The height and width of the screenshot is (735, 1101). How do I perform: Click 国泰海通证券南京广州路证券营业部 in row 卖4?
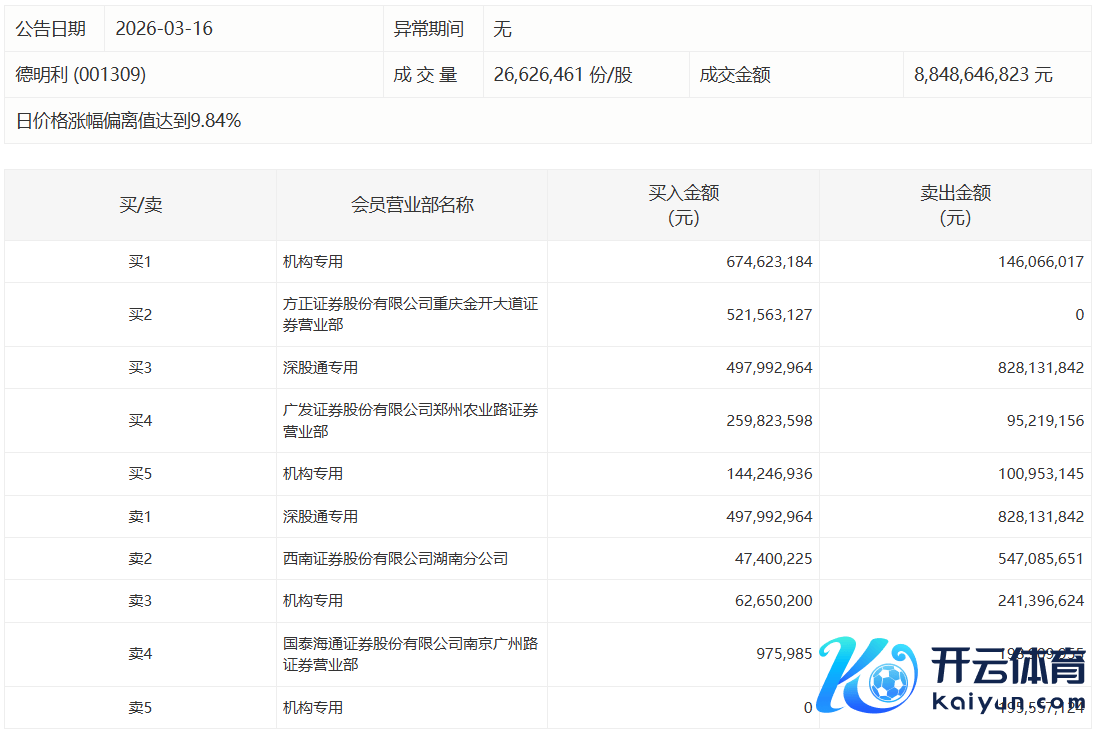pos(410,654)
